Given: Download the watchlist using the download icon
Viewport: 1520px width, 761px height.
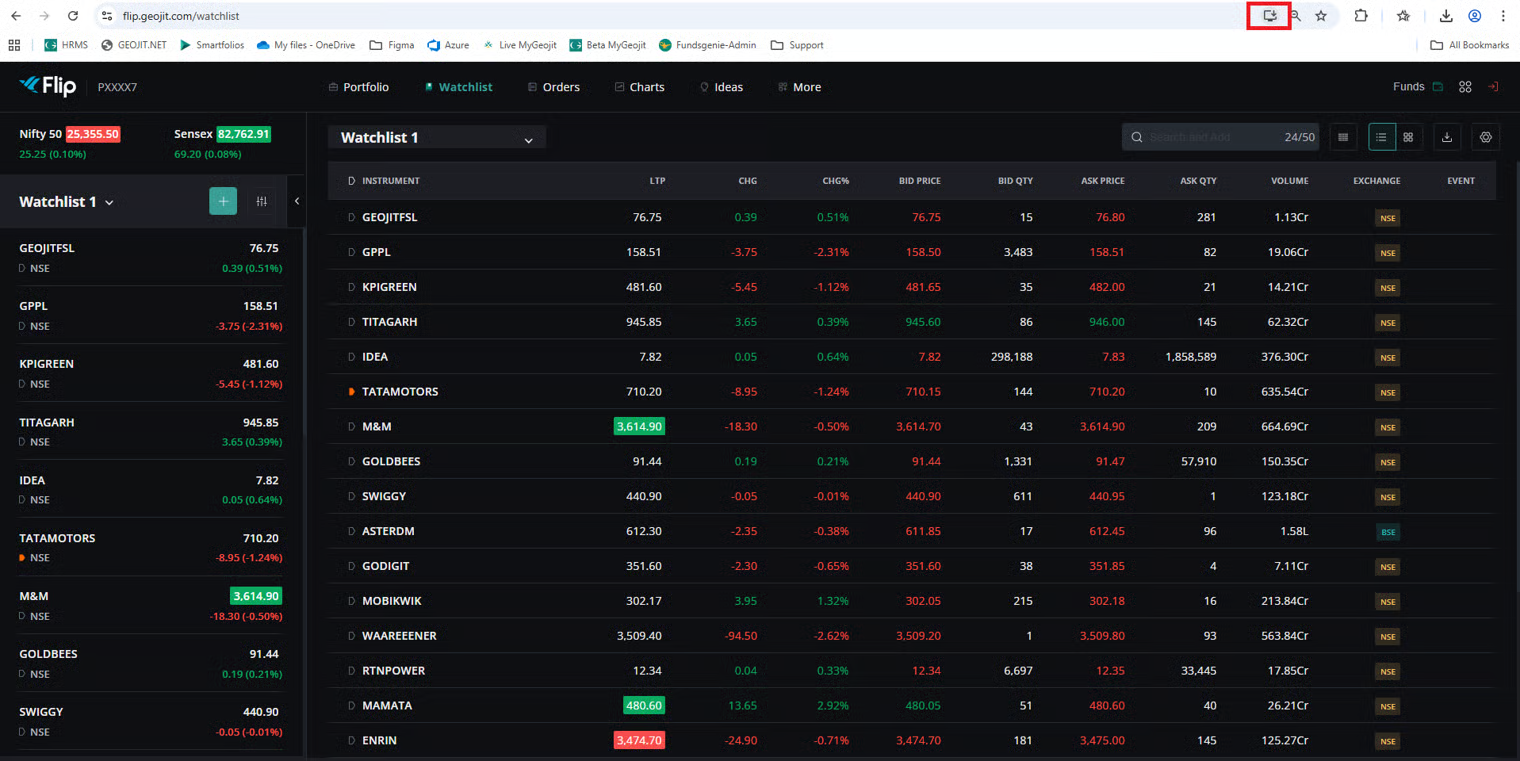Looking at the screenshot, I should (1446, 137).
